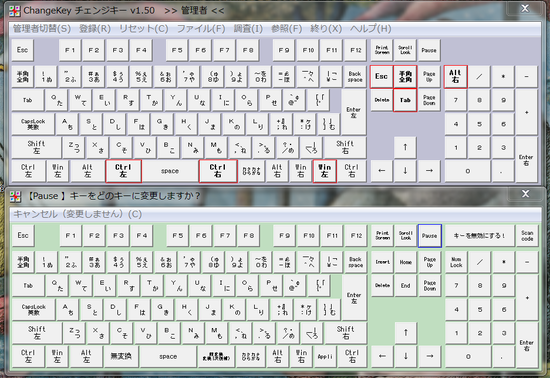Click the F8 key in main window
The width and height of the screenshot is (550, 378).
click(x=248, y=50)
